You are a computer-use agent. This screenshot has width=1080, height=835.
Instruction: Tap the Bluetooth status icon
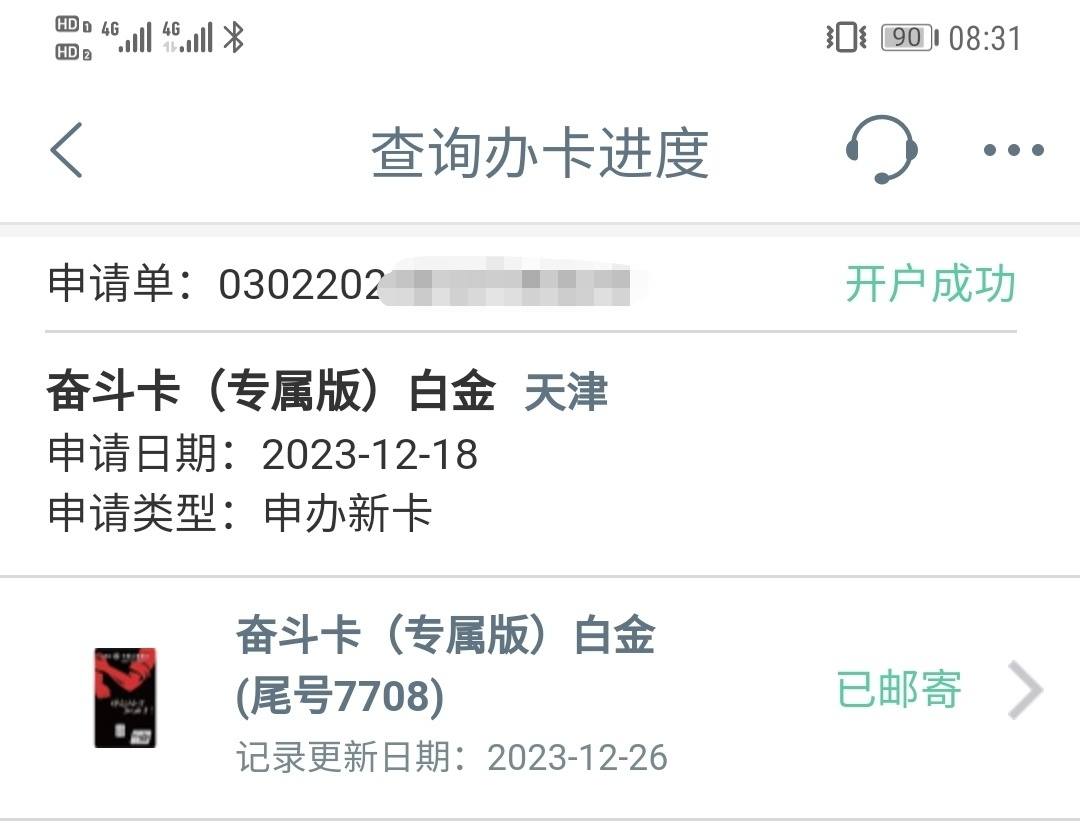(234, 37)
